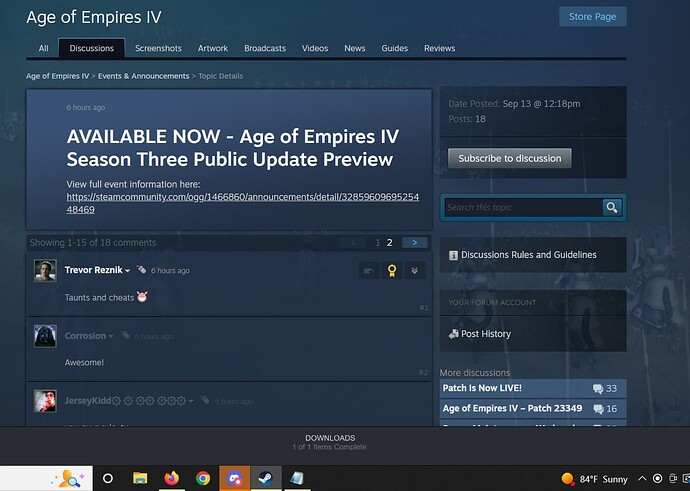Open Cortana circle in the taskbar
690x491 pixels.
pyautogui.click(x=108, y=478)
